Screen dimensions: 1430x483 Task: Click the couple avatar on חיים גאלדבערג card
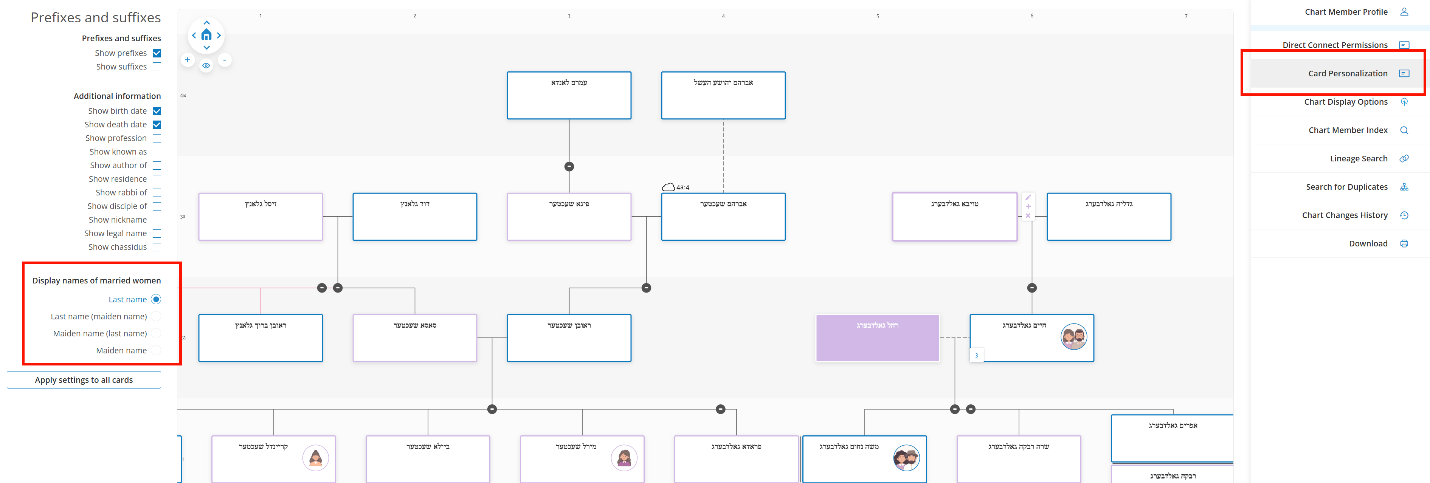pyautogui.click(x=1074, y=338)
